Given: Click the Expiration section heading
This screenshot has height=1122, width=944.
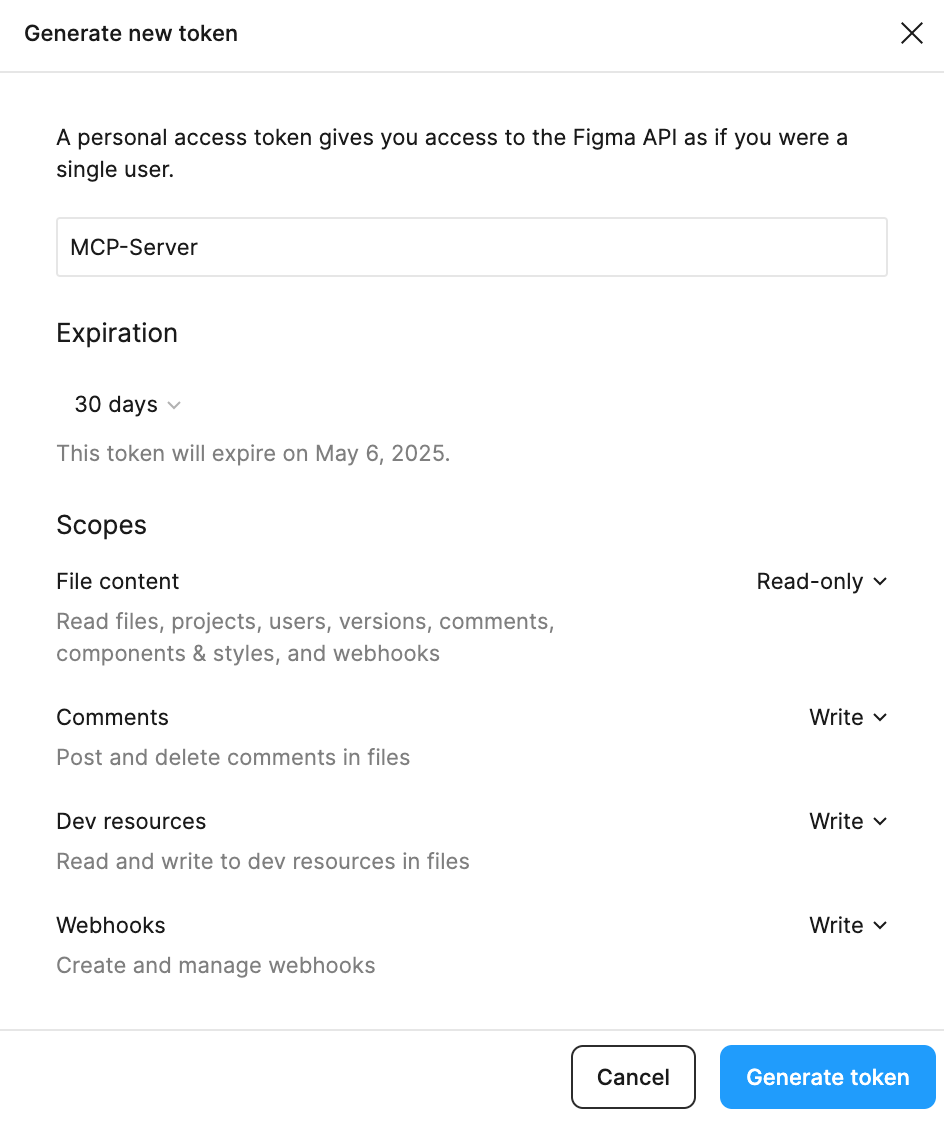Looking at the screenshot, I should [117, 333].
